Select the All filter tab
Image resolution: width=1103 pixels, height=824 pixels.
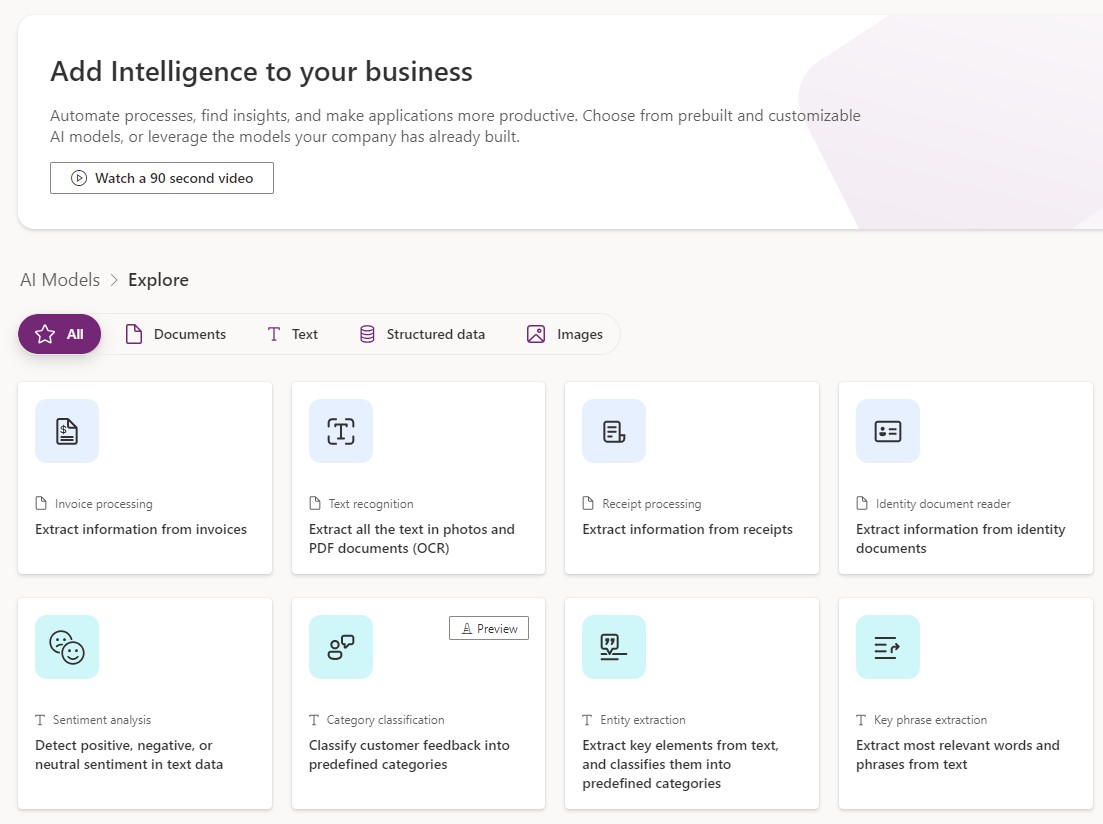coord(59,334)
